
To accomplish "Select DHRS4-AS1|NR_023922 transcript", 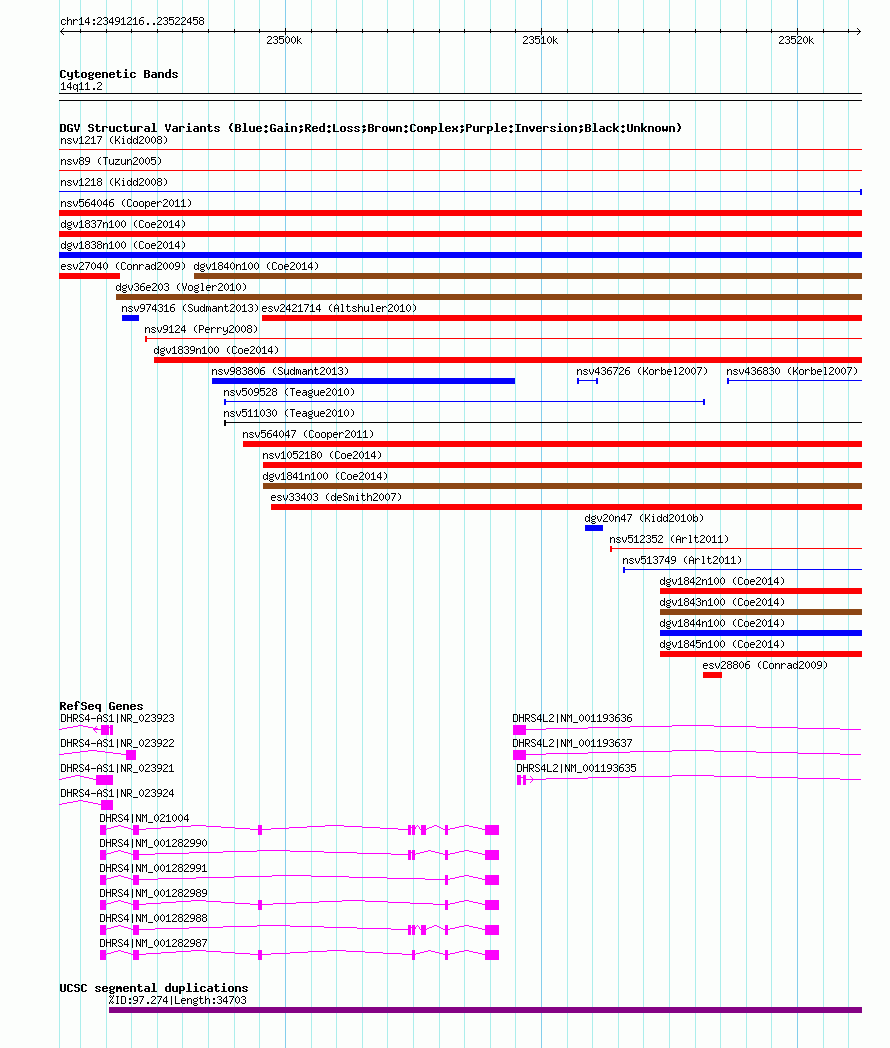I will tap(118, 743).
